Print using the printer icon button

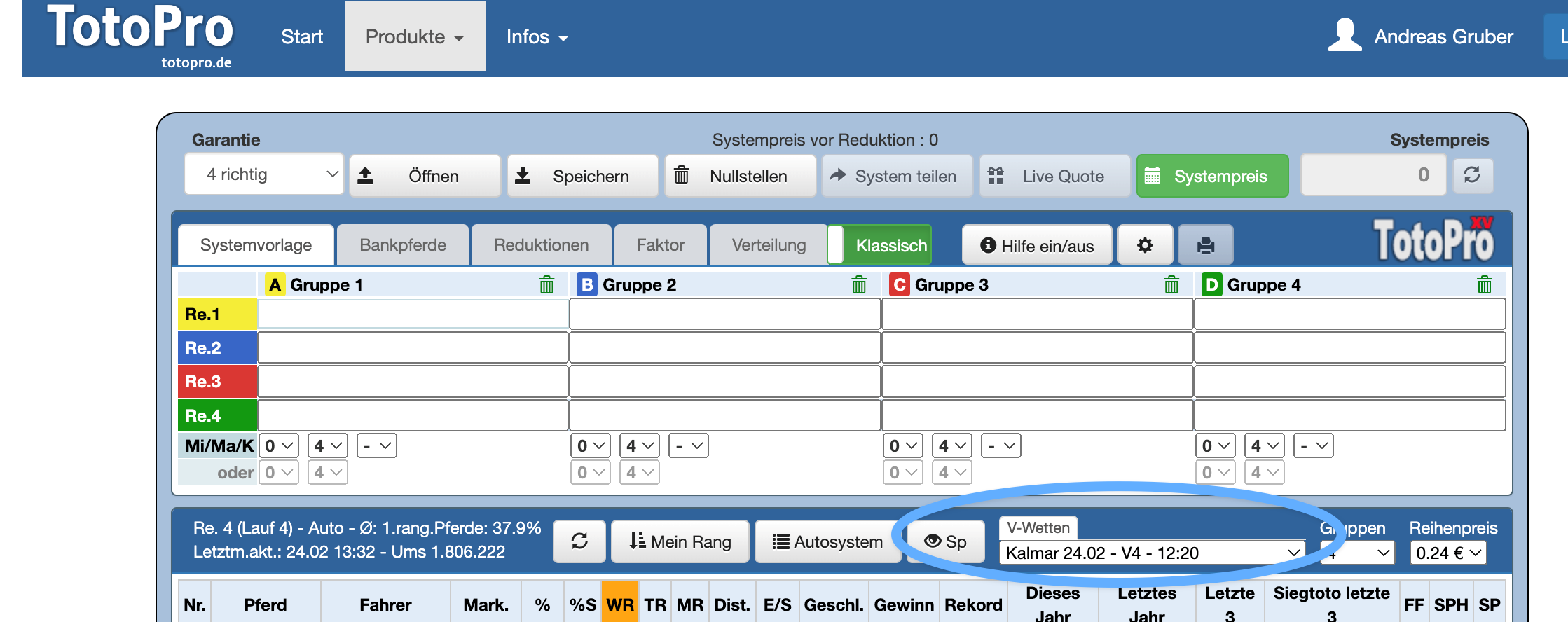pyautogui.click(x=1206, y=245)
